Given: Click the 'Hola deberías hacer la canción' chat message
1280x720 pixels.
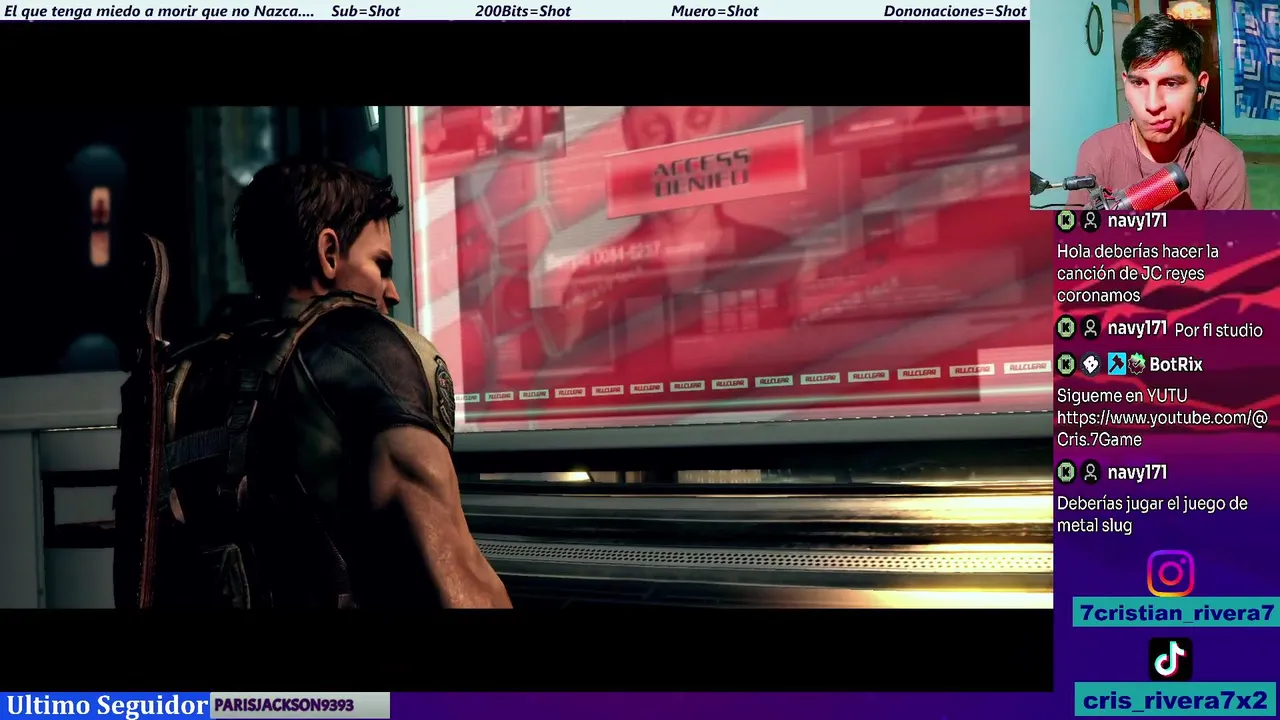Looking at the screenshot, I should pyautogui.click(x=1138, y=273).
